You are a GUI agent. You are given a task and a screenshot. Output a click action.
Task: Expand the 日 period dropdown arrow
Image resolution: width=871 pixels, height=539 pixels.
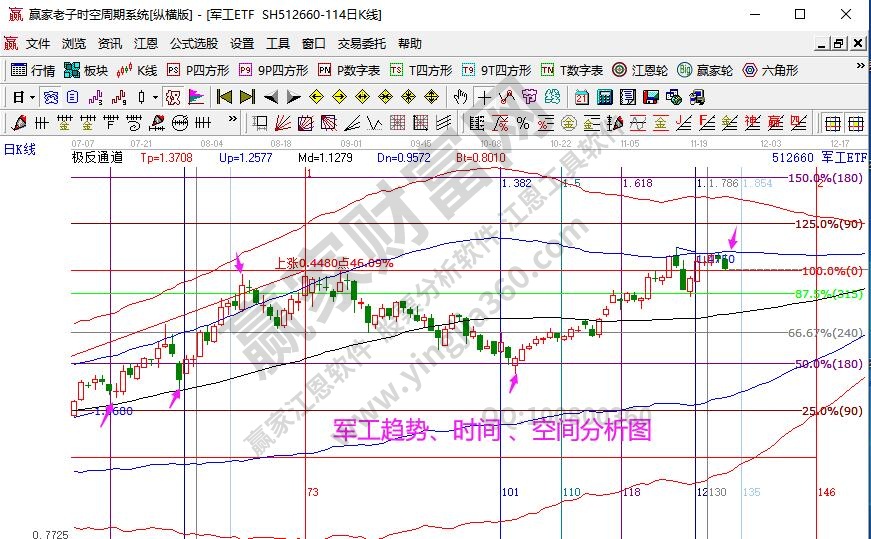[x=32, y=97]
